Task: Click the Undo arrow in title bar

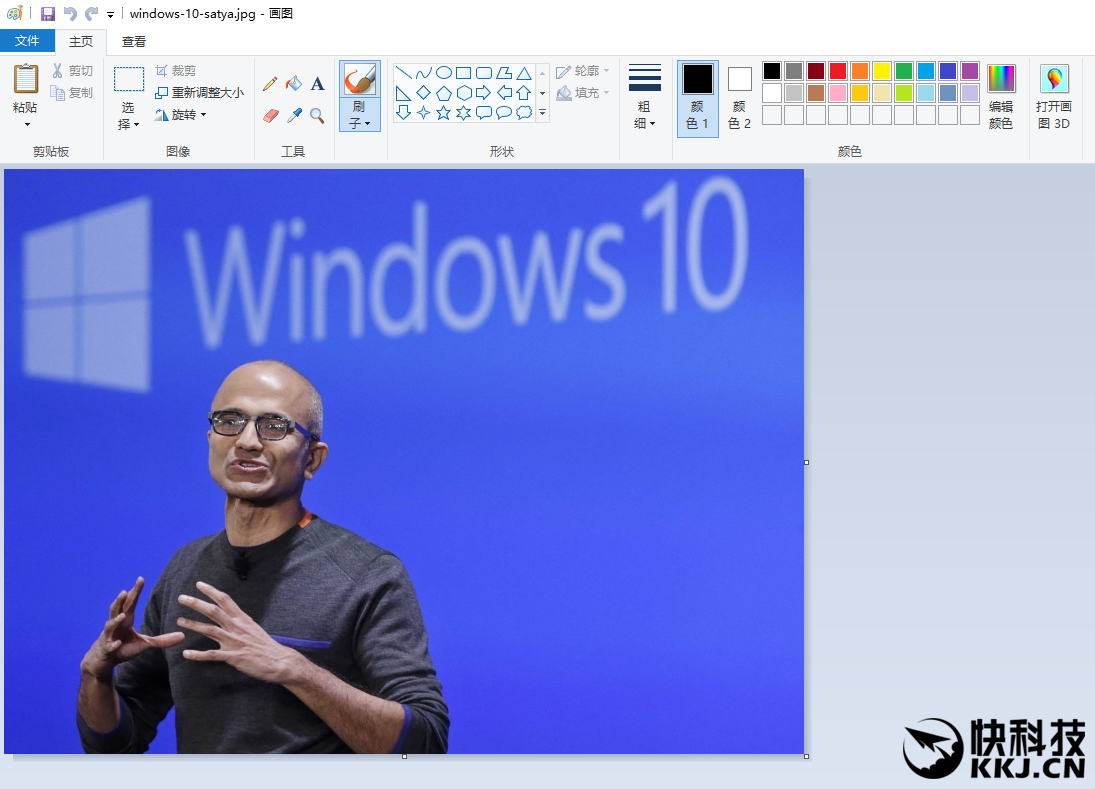Action: pos(70,14)
